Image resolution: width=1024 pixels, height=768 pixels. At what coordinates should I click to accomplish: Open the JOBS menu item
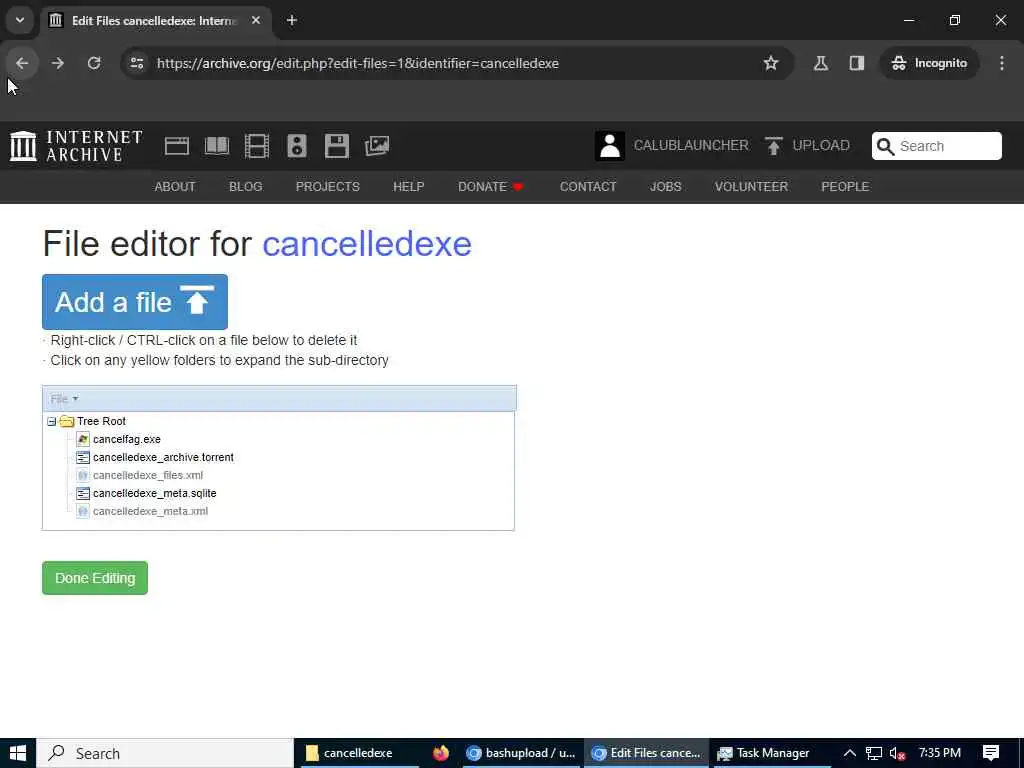(665, 187)
